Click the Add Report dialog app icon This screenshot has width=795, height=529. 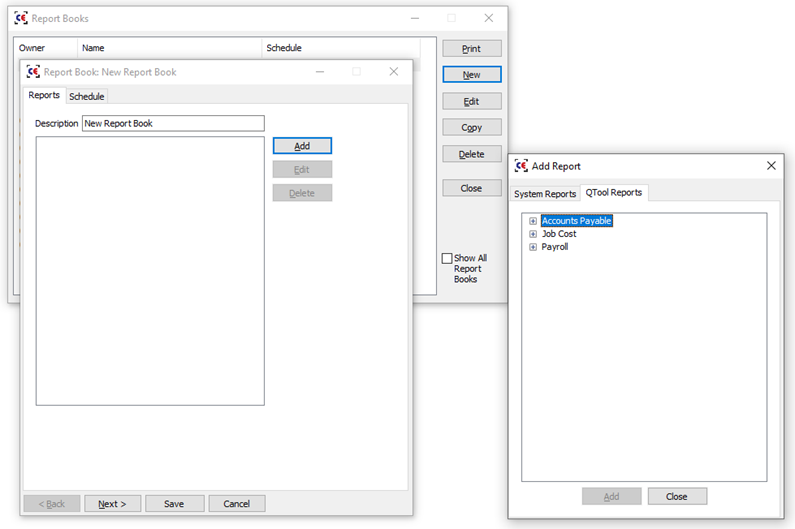[x=521, y=166]
